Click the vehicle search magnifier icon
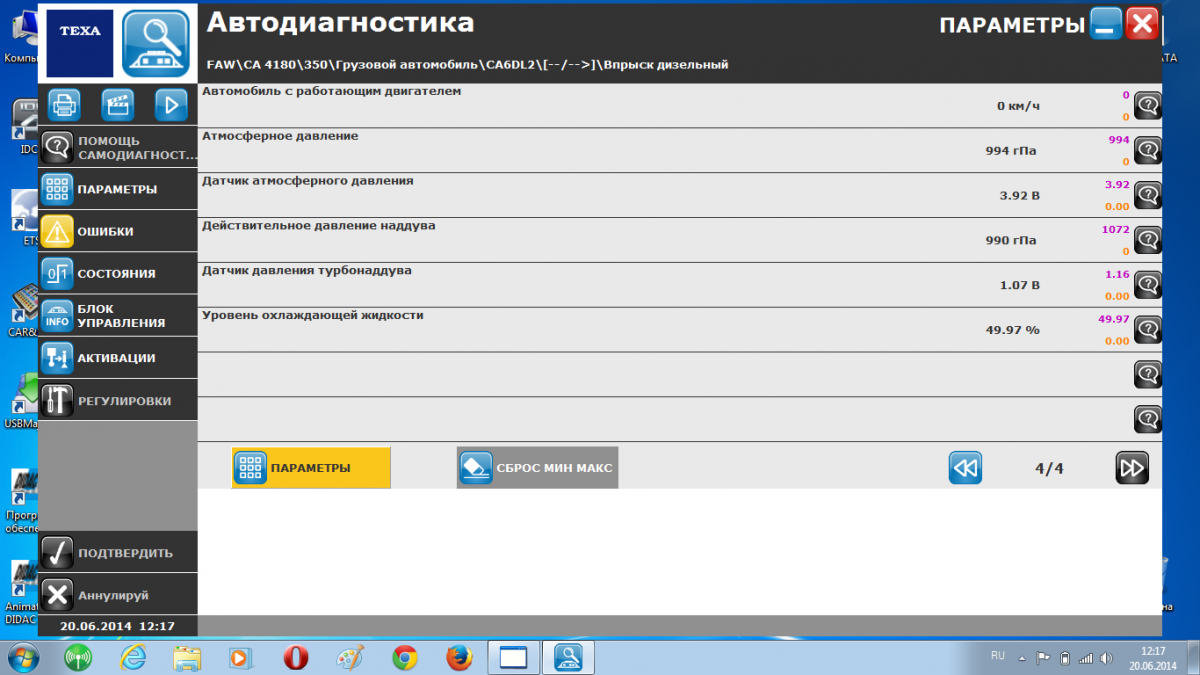 156,43
